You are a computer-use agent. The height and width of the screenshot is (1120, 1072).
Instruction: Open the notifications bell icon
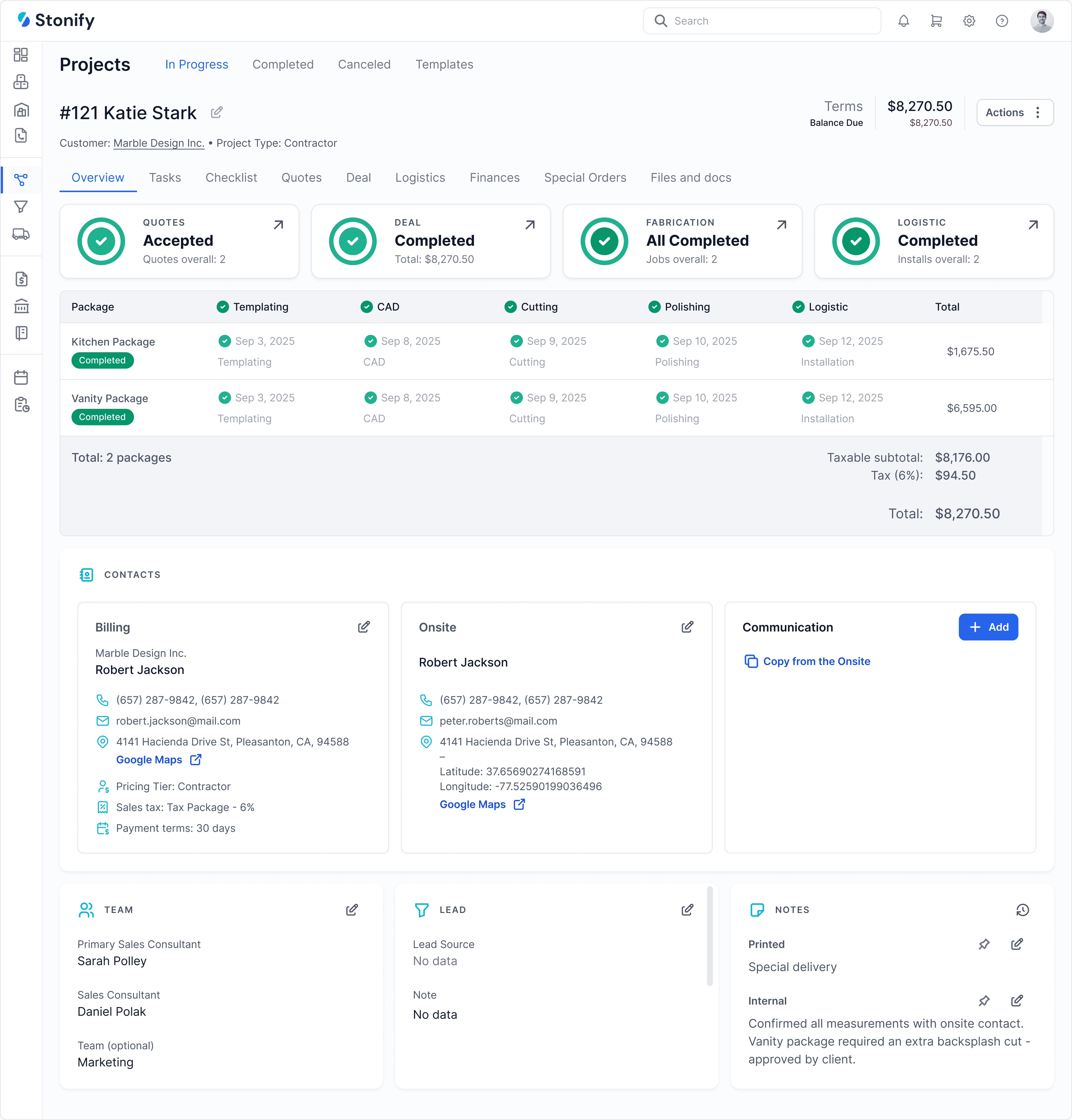pos(903,21)
